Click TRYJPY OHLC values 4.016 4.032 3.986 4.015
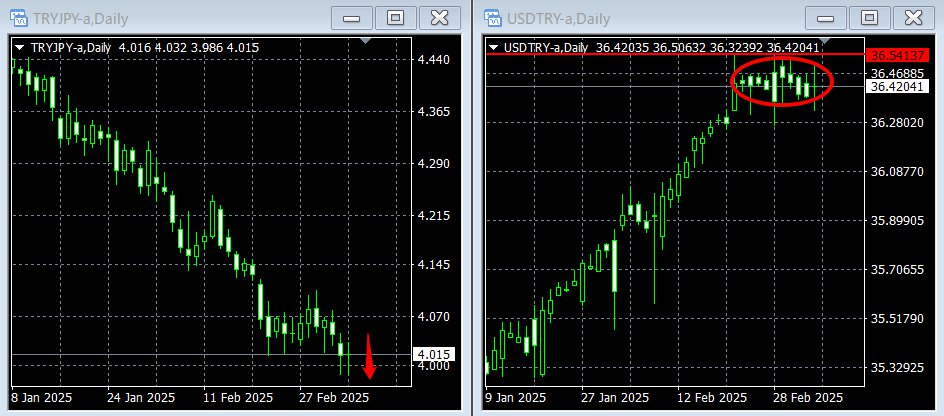The image size is (944, 416). [x=189, y=47]
